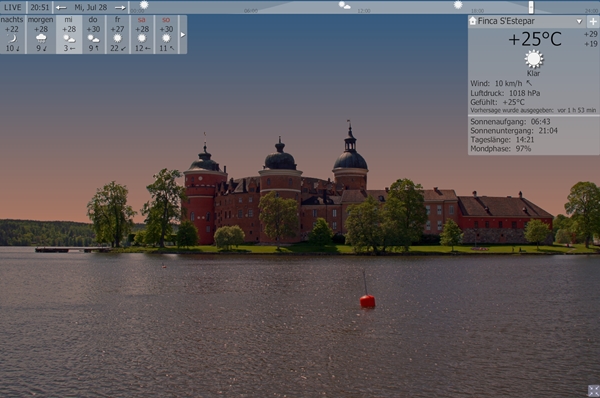Click the sun icon in so tile

coord(166,38)
